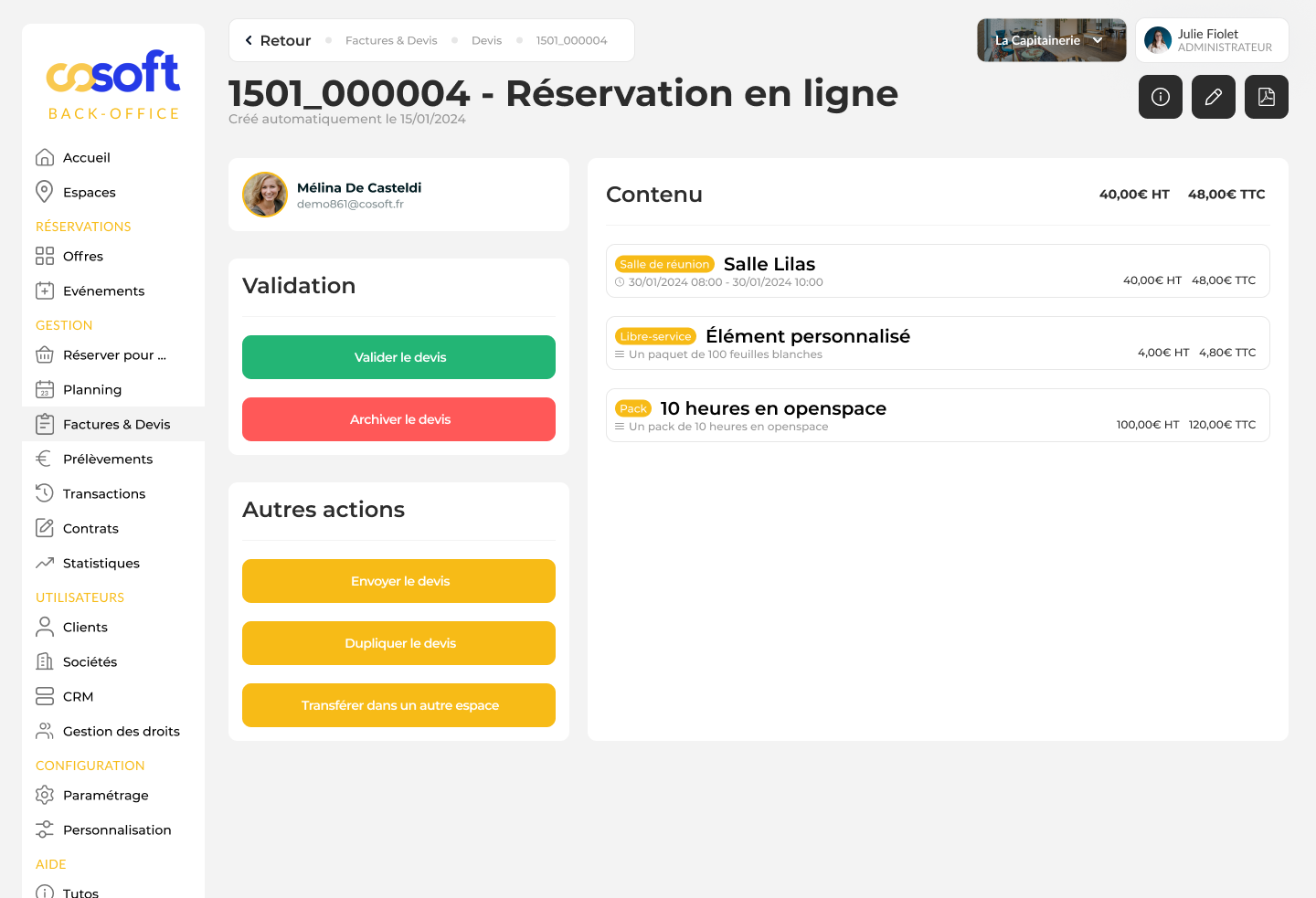
Task: Click Envoyer le devis button
Action: click(398, 581)
